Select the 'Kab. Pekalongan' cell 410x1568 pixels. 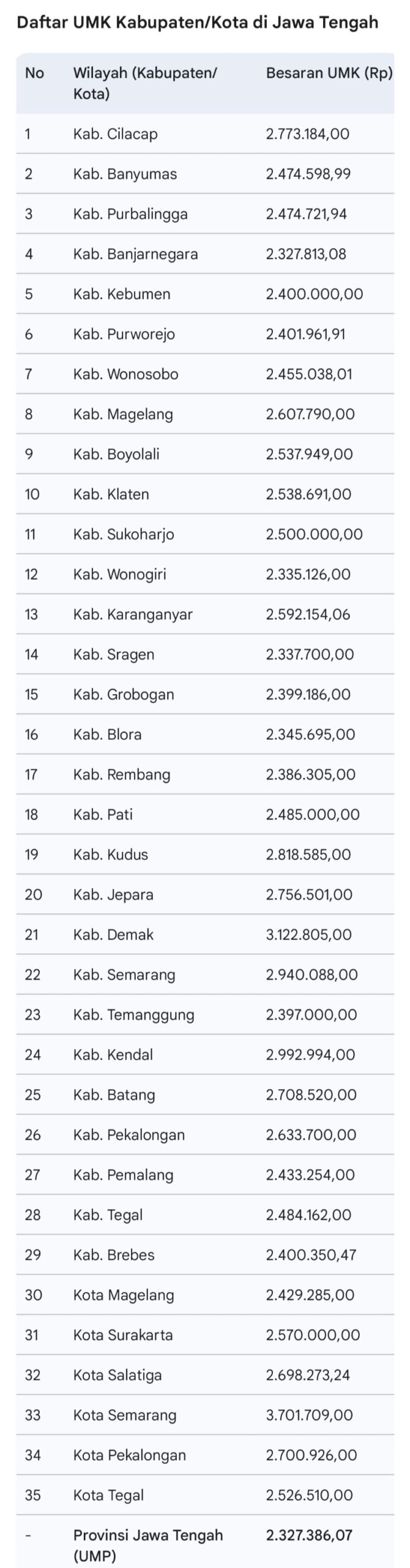[129, 1135]
